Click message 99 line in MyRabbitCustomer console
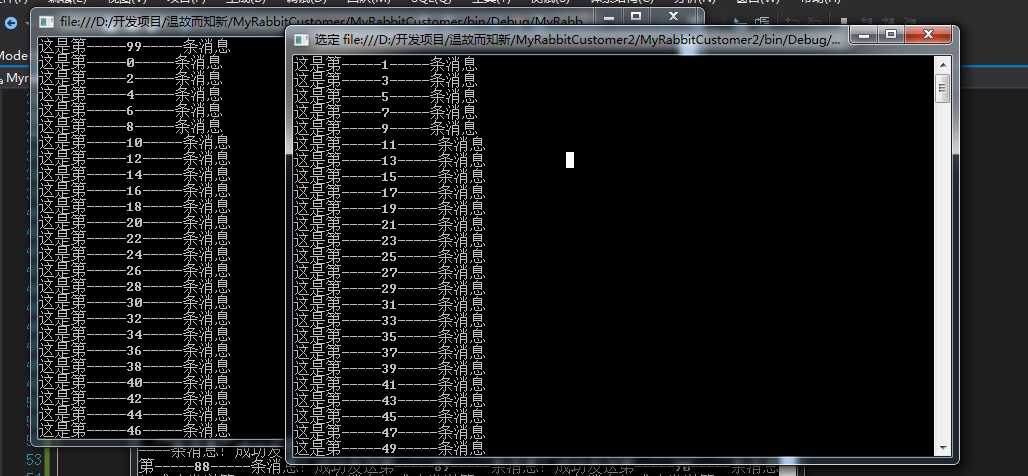This screenshot has width=1028, height=476. (x=134, y=47)
